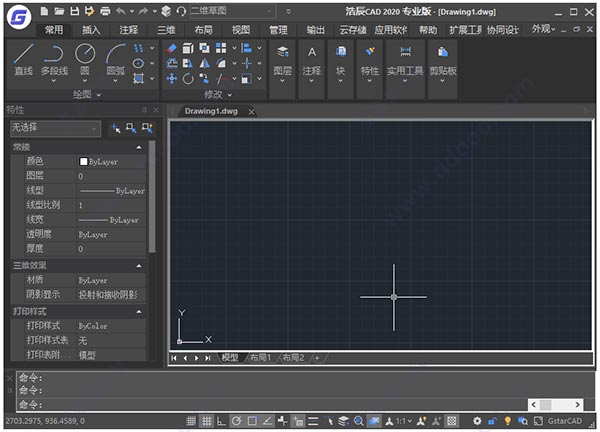This screenshot has width=600, height=432.
Task: Select the Circle (圆) tool
Action: click(85, 61)
